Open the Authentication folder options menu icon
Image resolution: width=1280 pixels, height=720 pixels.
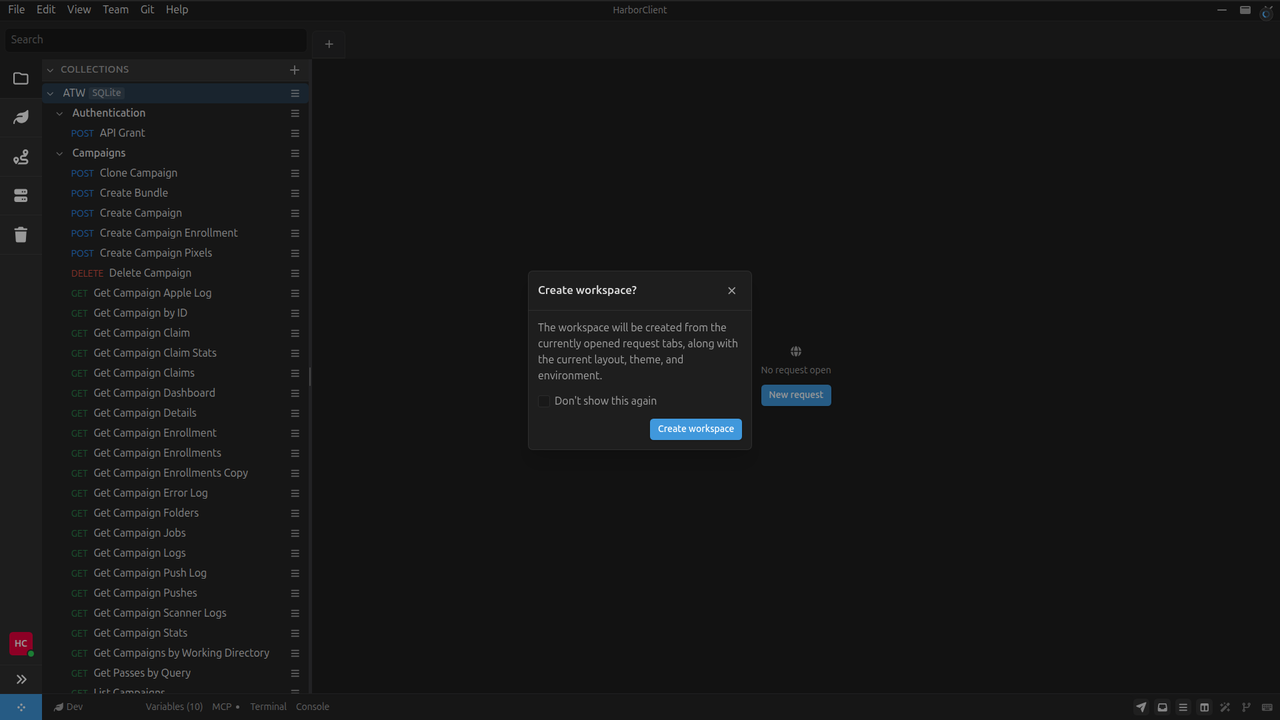(x=295, y=113)
